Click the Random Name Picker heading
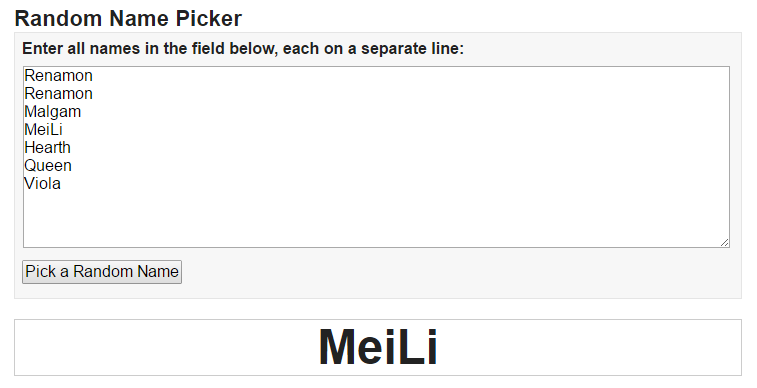 click(x=128, y=18)
